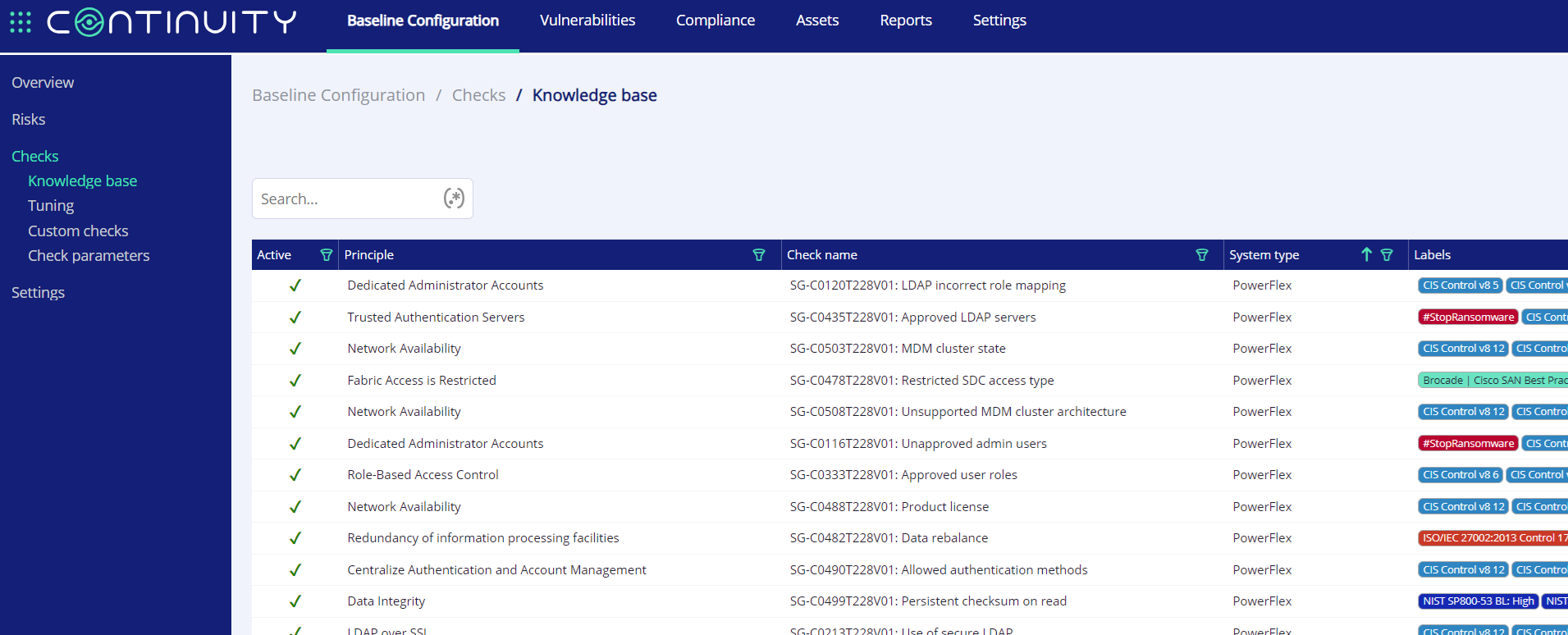
Task: Click 'Role-Based Access Control' principle cell
Action: (x=423, y=475)
